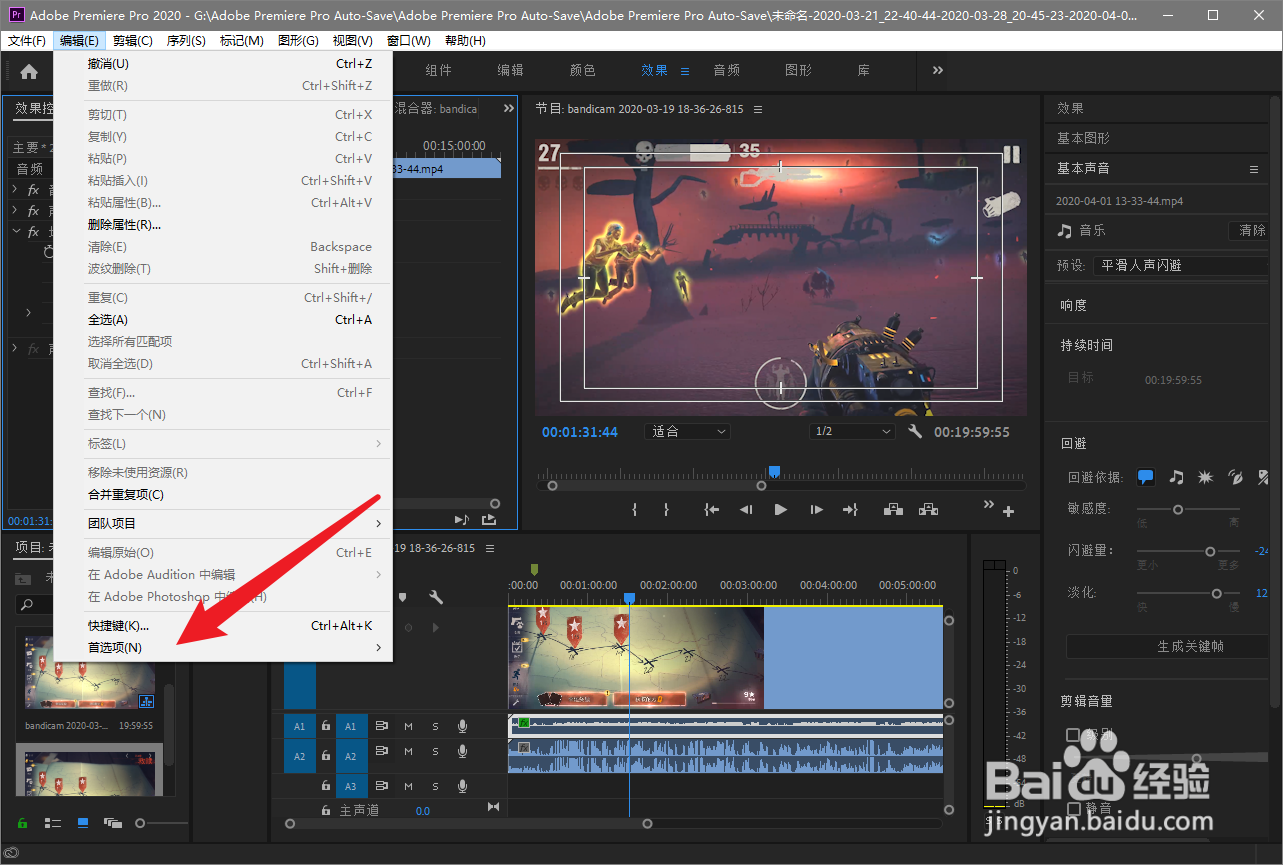Show more transport buttons via double chevron
Screen dimensions: 1283x865
pos(989,504)
